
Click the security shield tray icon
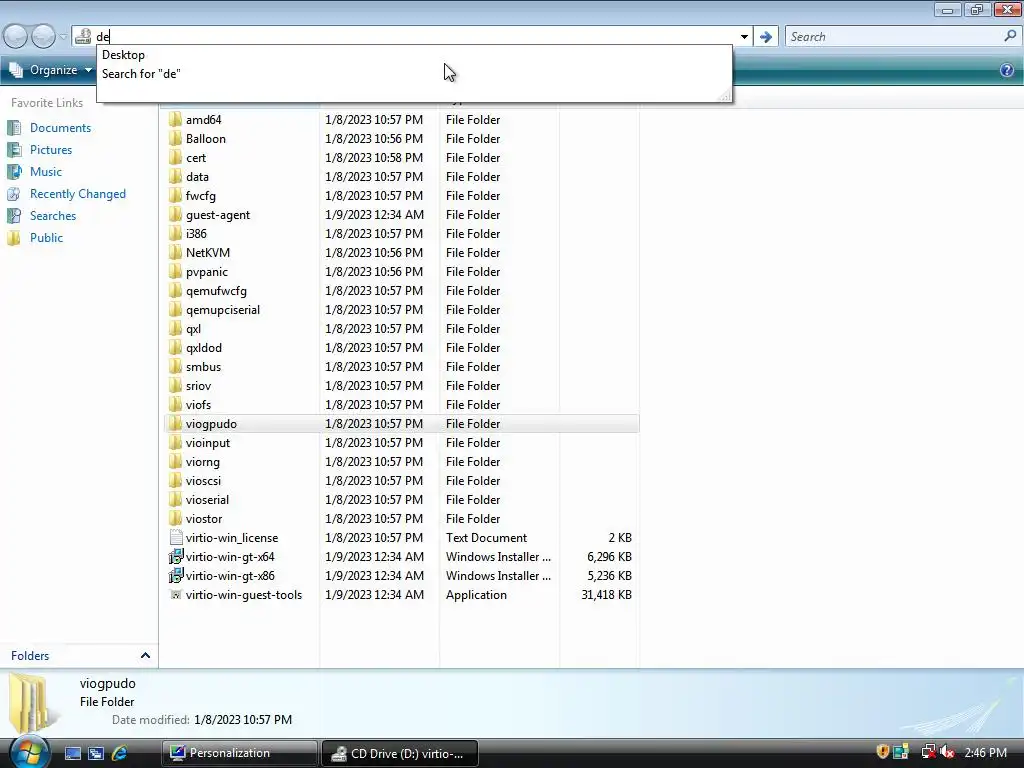[x=882, y=752]
